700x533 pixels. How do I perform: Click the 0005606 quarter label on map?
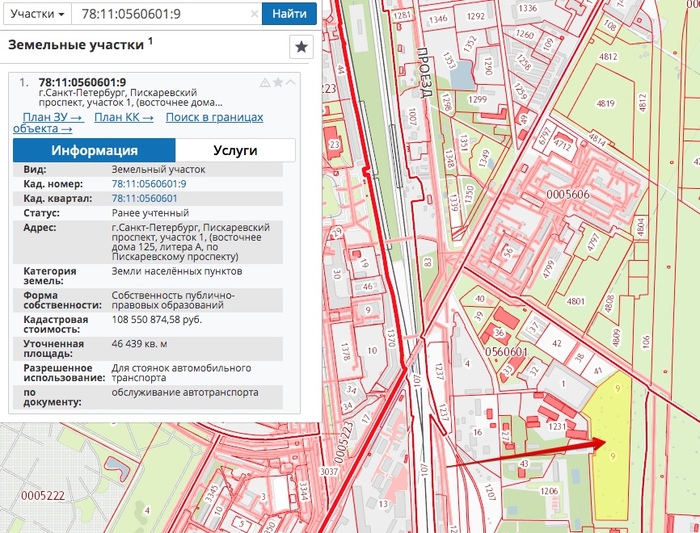pos(569,193)
